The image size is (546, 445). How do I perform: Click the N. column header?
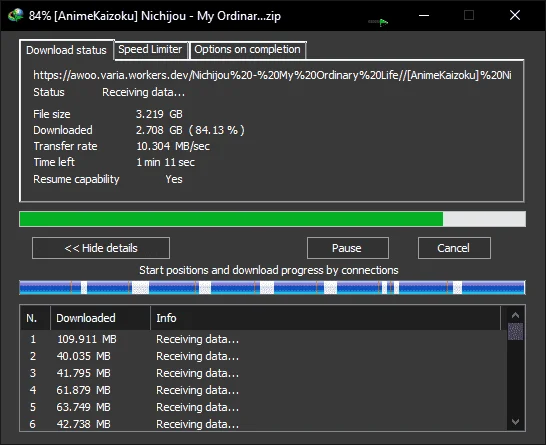click(36, 318)
